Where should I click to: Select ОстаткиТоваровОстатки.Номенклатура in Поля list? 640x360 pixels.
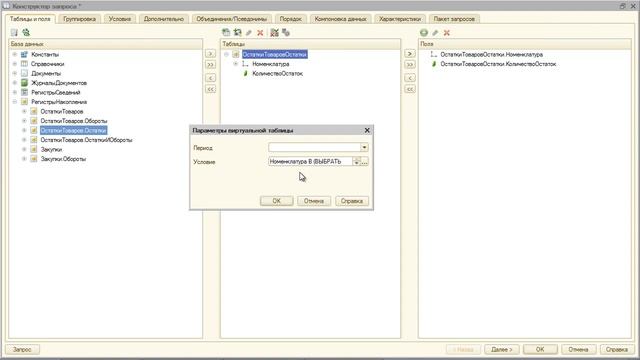tap(491, 54)
